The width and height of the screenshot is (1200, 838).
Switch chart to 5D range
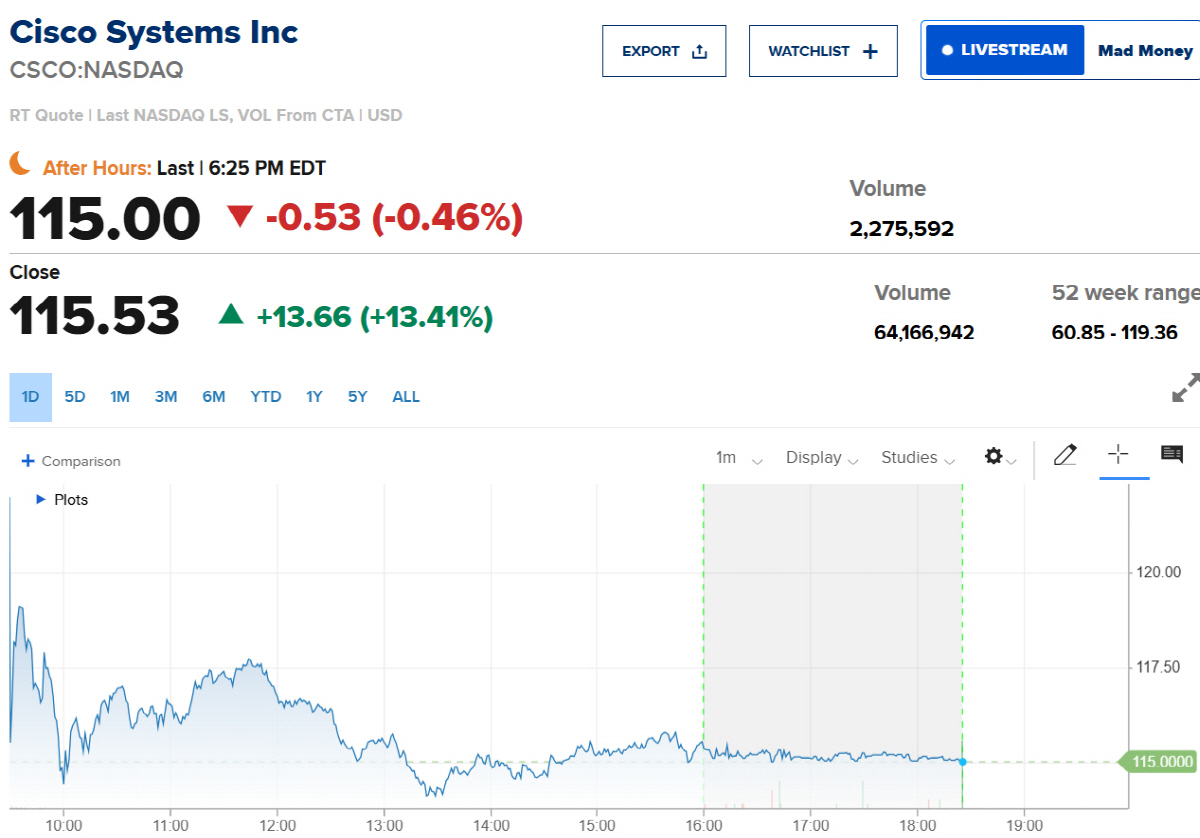coord(75,397)
